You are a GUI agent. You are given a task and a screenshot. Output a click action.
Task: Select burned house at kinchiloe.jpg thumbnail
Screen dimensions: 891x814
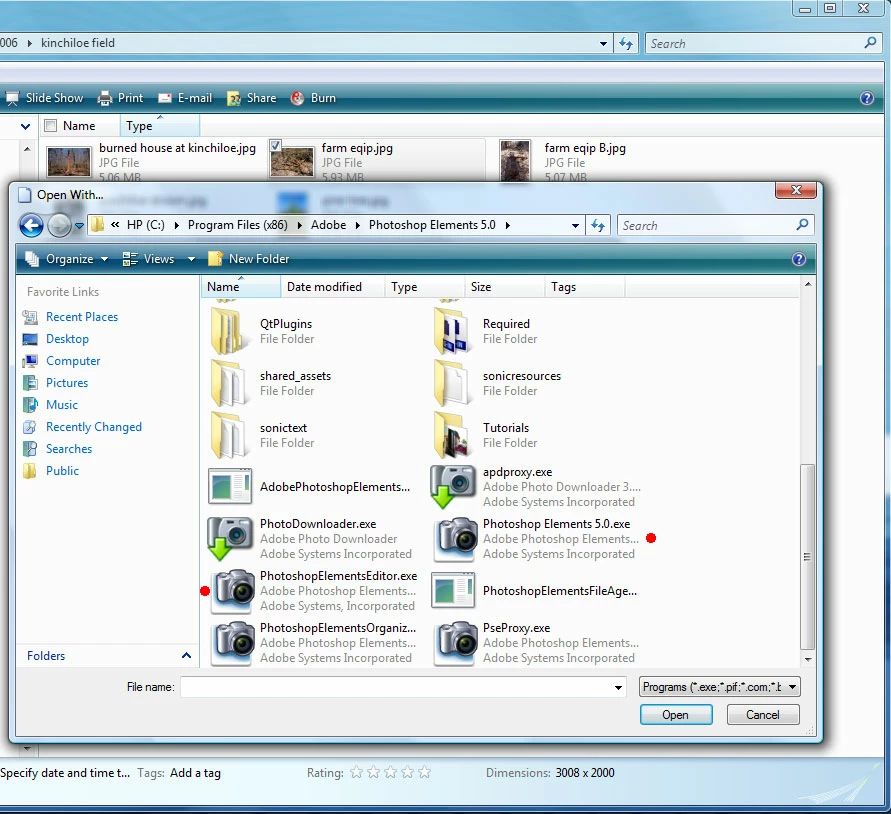click(x=68, y=163)
